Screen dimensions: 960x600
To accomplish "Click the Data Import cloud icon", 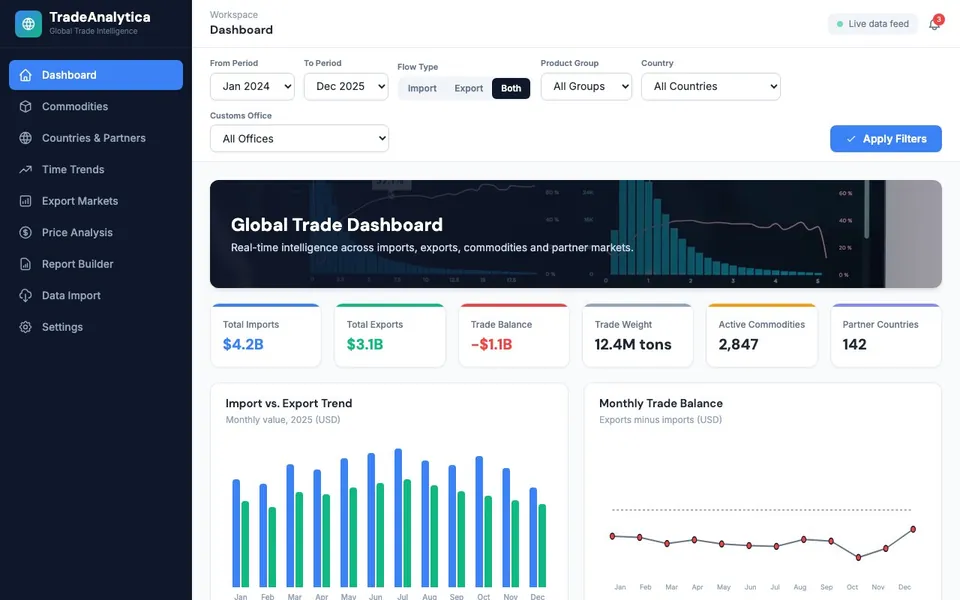I will [25, 296].
